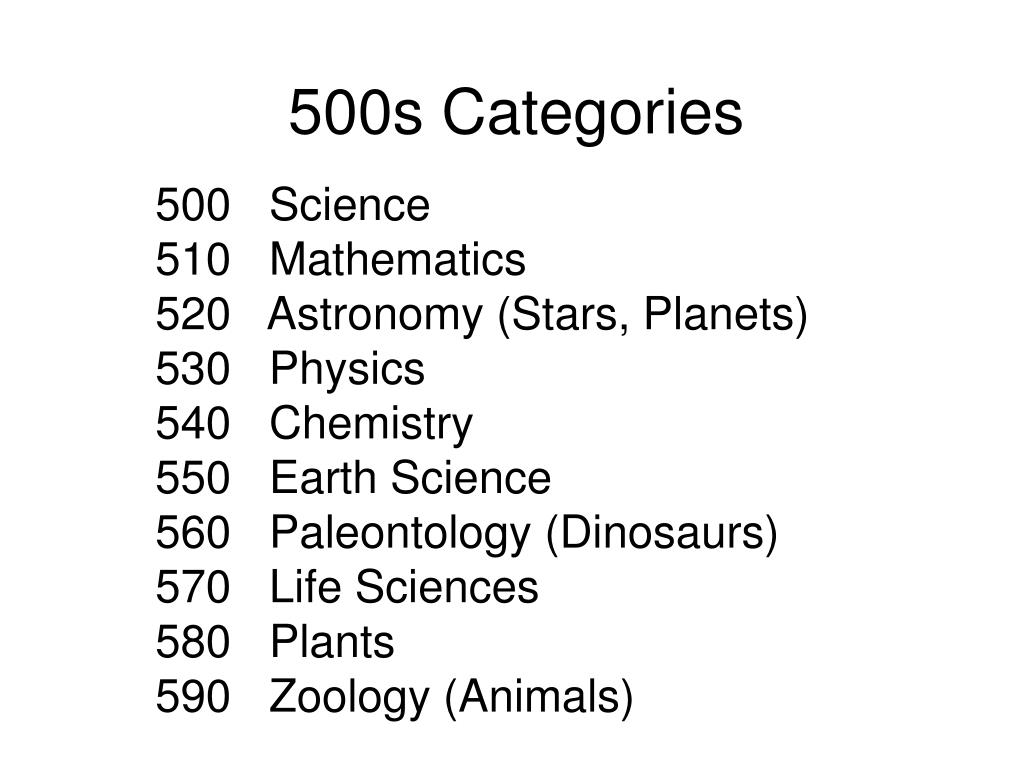Click the word Physics
The height and width of the screenshot is (768, 1024).
click(347, 370)
